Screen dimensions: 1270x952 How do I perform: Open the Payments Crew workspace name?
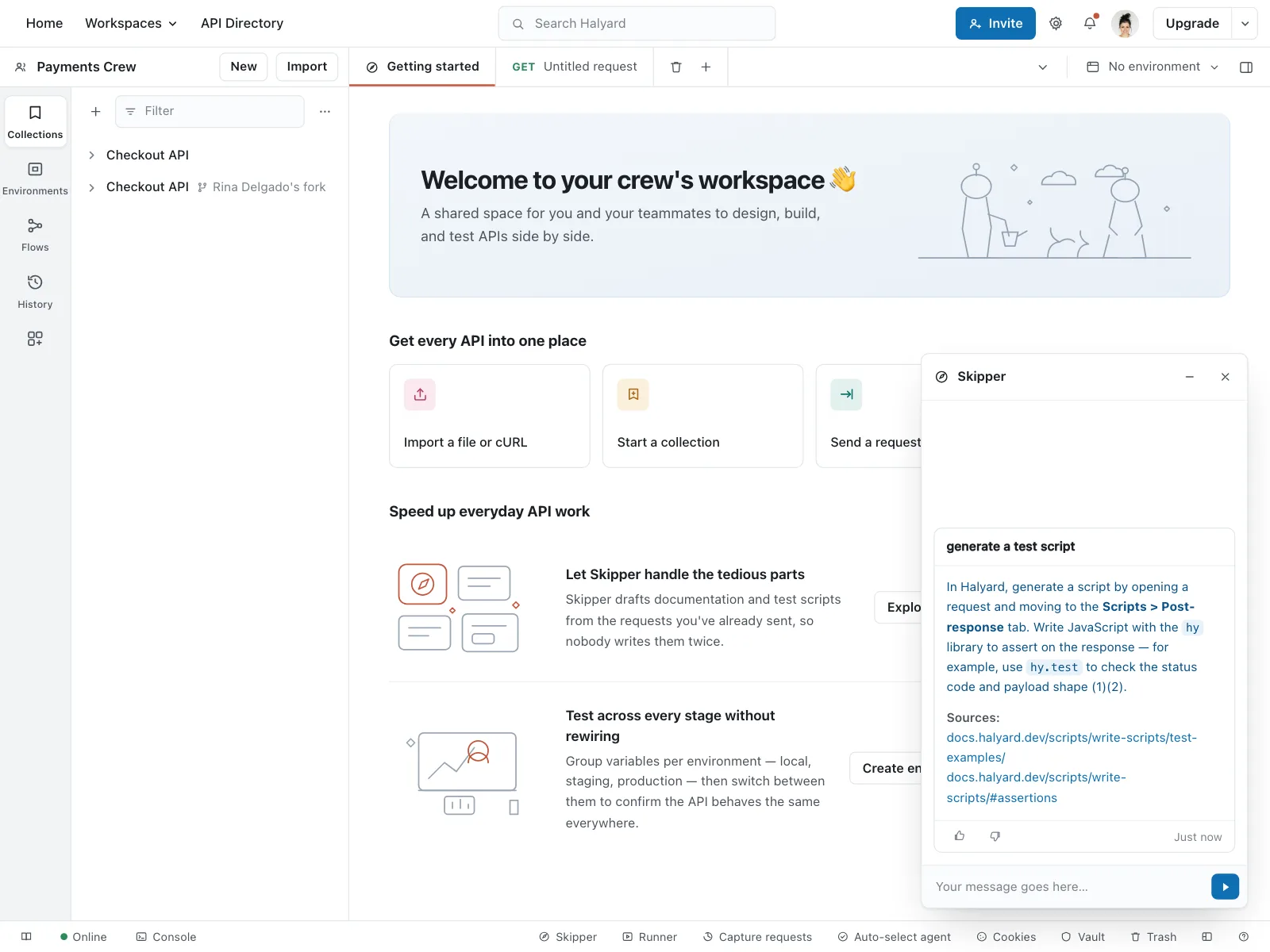click(x=87, y=67)
